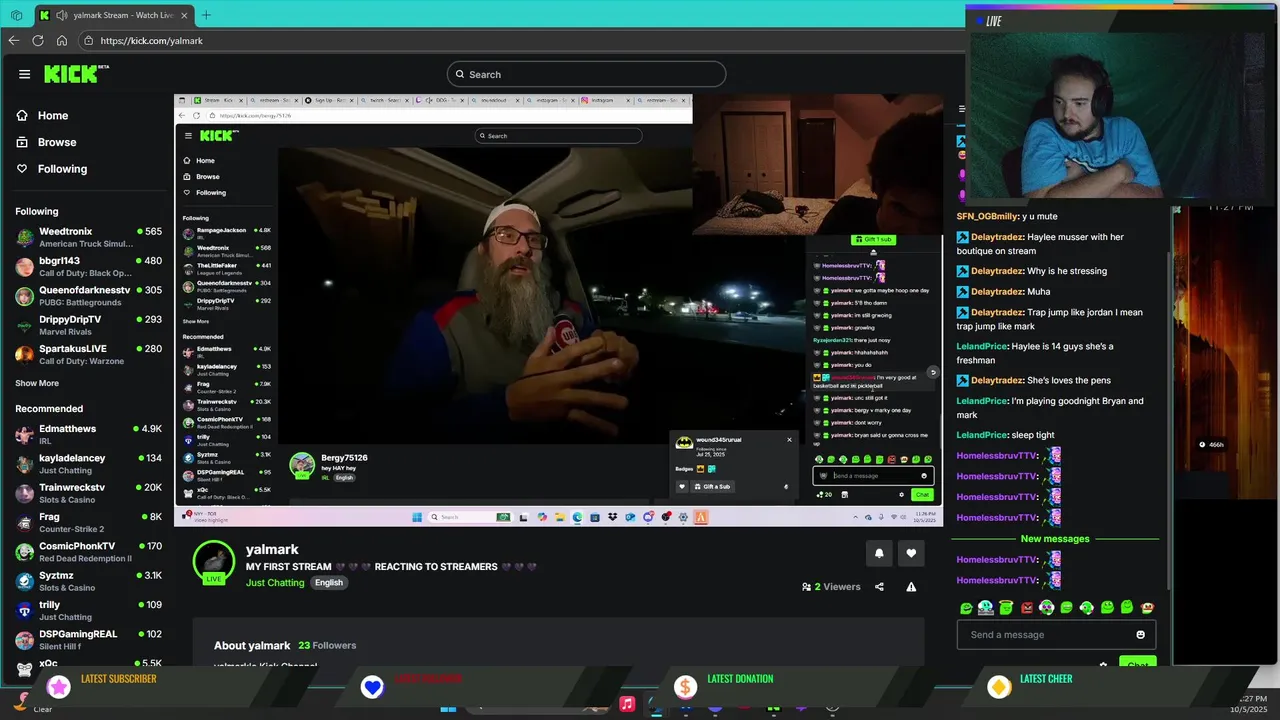The height and width of the screenshot is (720, 1280).
Task: Open DSPGamingREAL recommended channel
Action: (88, 639)
